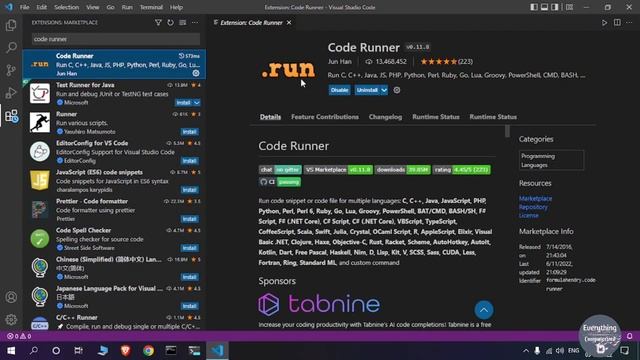Install the Runner extension
This screenshot has width=640, height=360.
[x=190, y=132]
